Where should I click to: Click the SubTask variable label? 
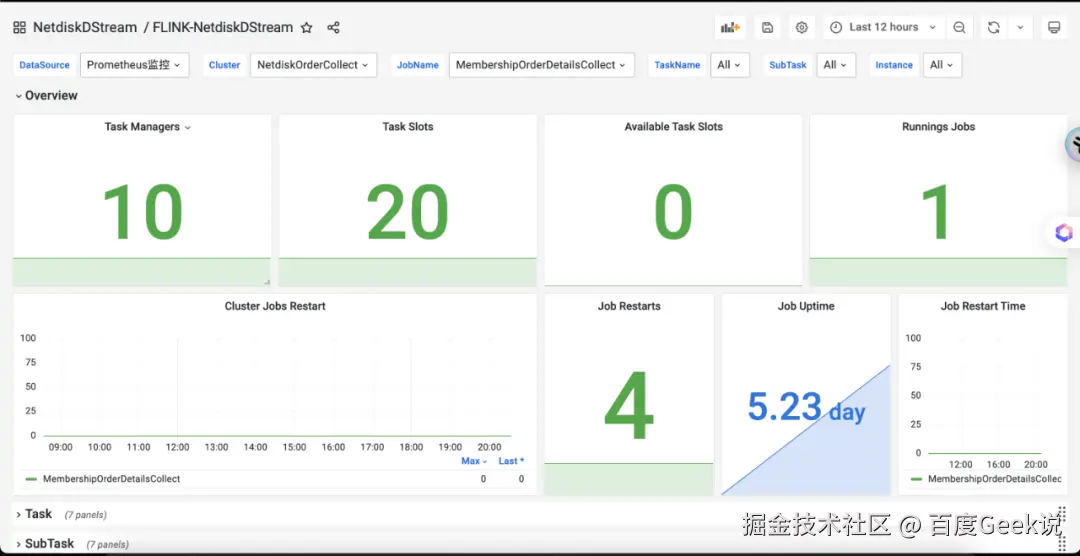pyautogui.click(x=788, y=65)
